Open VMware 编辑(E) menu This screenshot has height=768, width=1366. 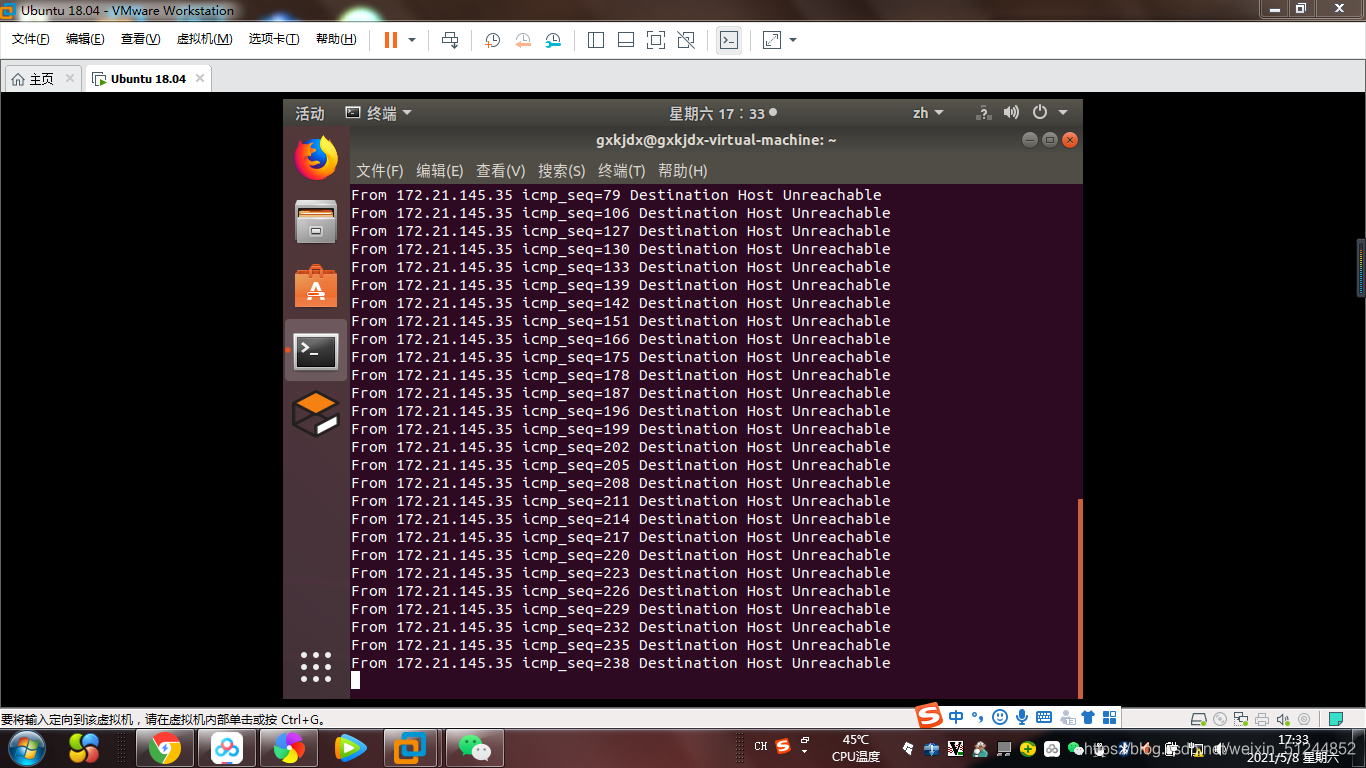pos(85,39)
